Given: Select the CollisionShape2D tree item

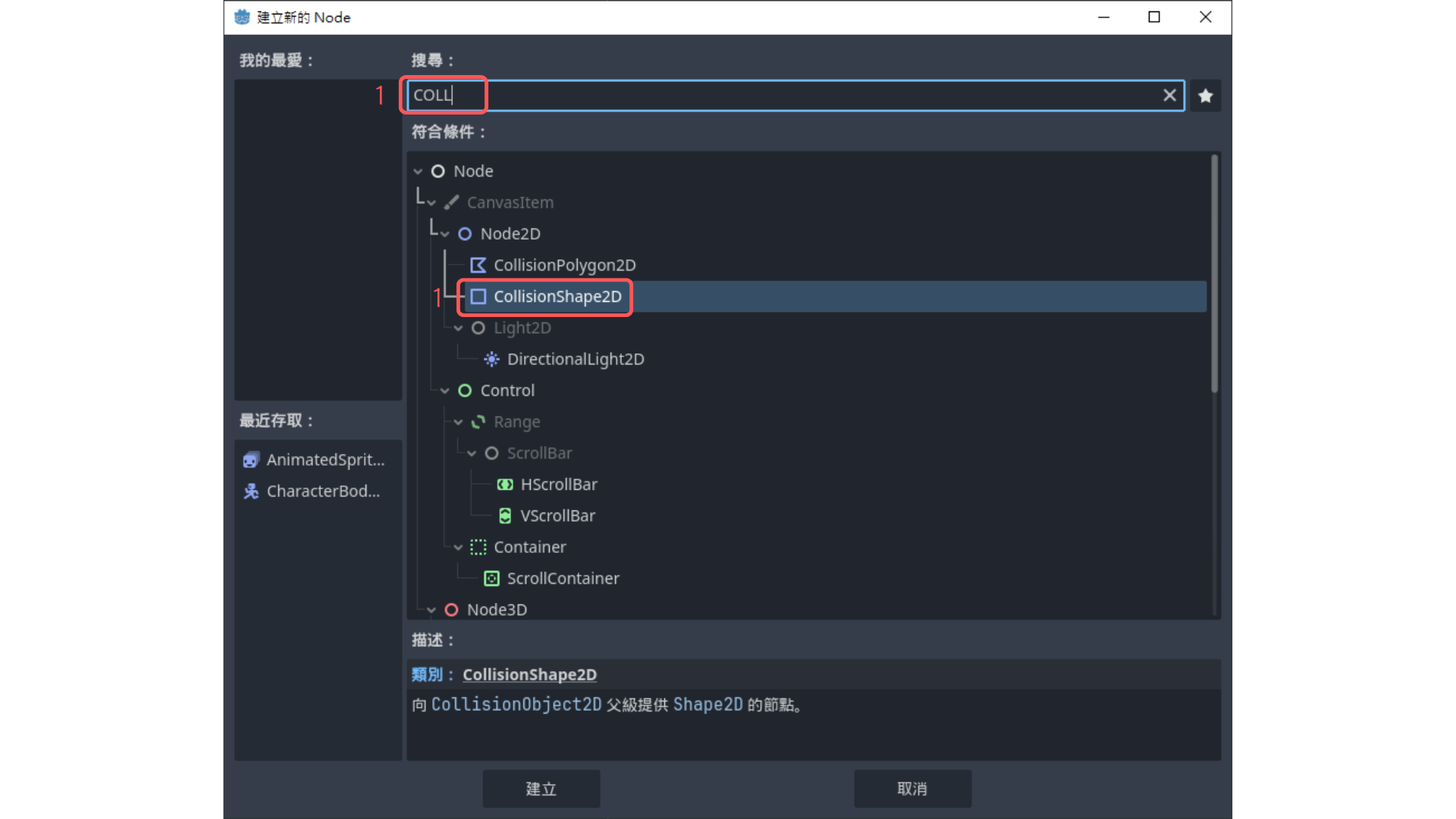Looking at the screenshot, I should click(x=557, y=297).
